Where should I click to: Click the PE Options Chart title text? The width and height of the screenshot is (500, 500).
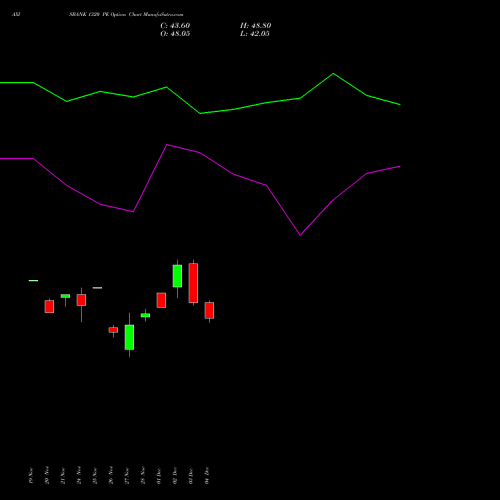pos(126,15)
